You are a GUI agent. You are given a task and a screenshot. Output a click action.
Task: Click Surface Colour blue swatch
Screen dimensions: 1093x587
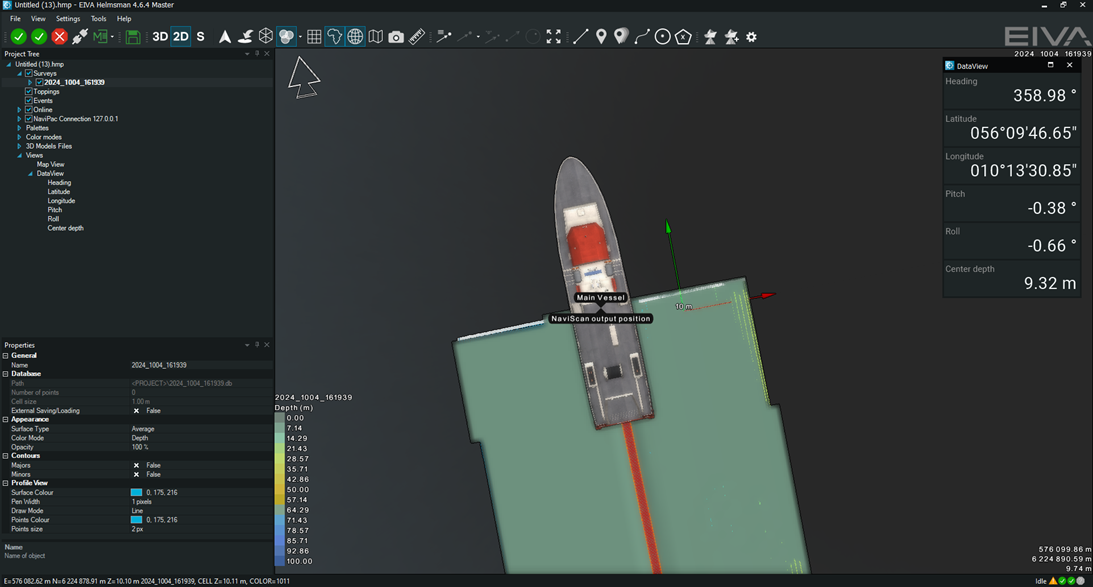tap(136, 492)
